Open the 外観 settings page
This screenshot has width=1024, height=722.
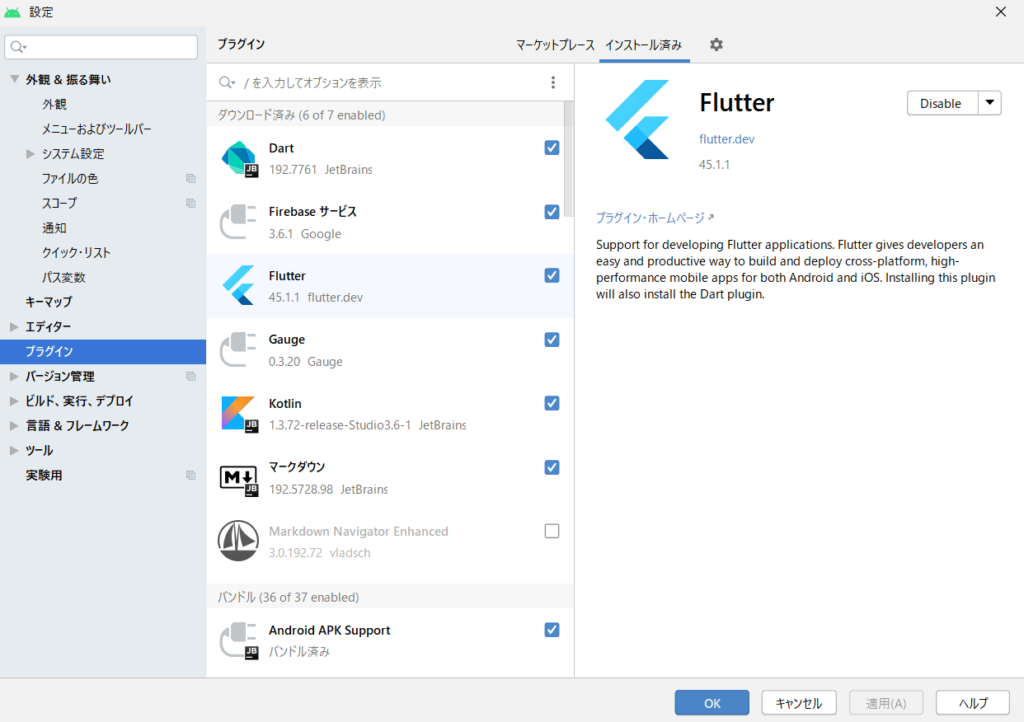point(54,104)
